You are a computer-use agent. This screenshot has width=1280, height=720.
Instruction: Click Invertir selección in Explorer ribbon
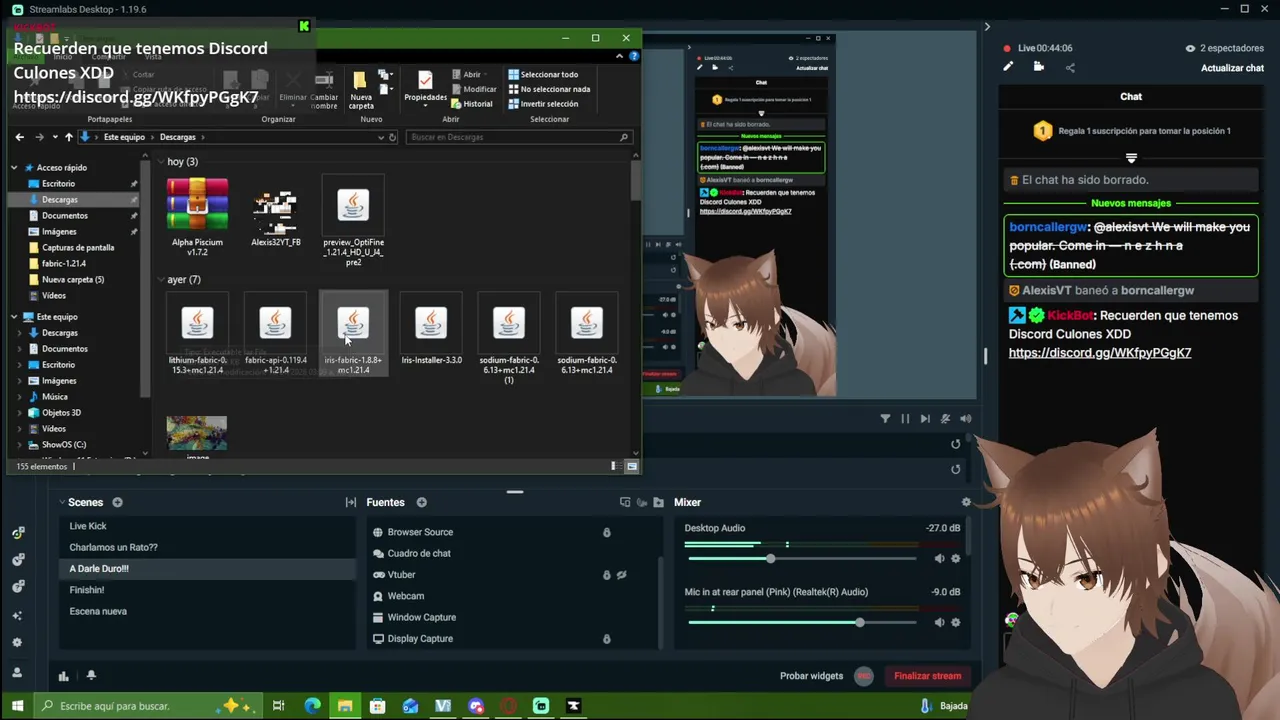(543, 104)
